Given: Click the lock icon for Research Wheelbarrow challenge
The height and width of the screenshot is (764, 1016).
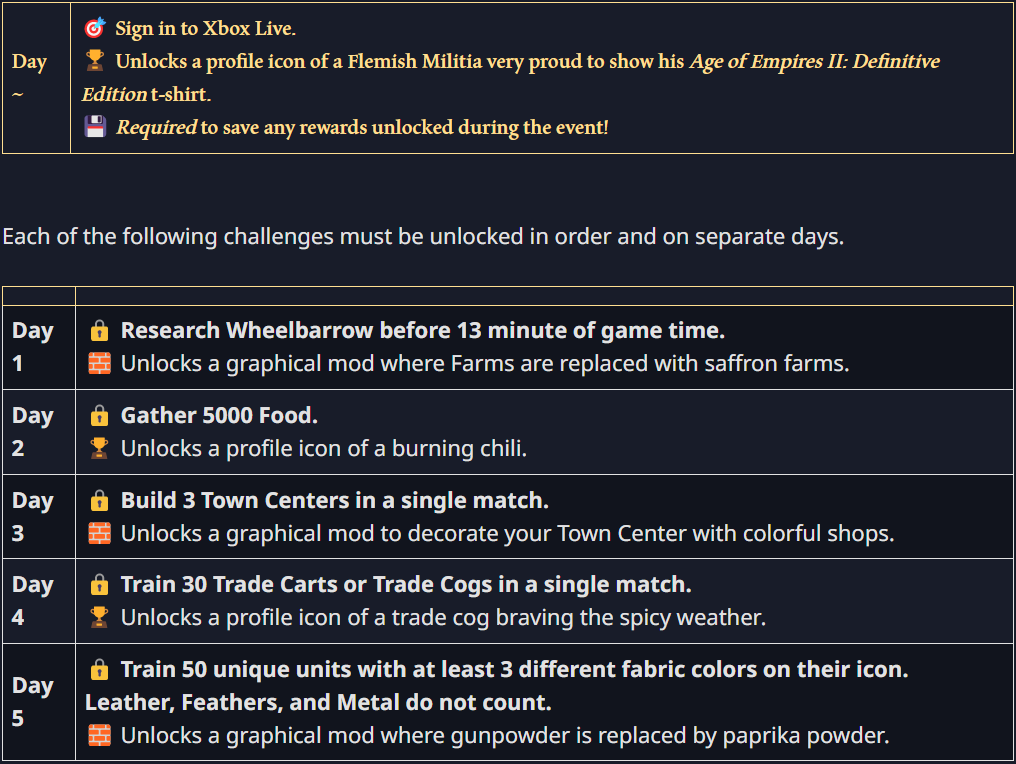Looking at the screenshot, I should [99, 330].
